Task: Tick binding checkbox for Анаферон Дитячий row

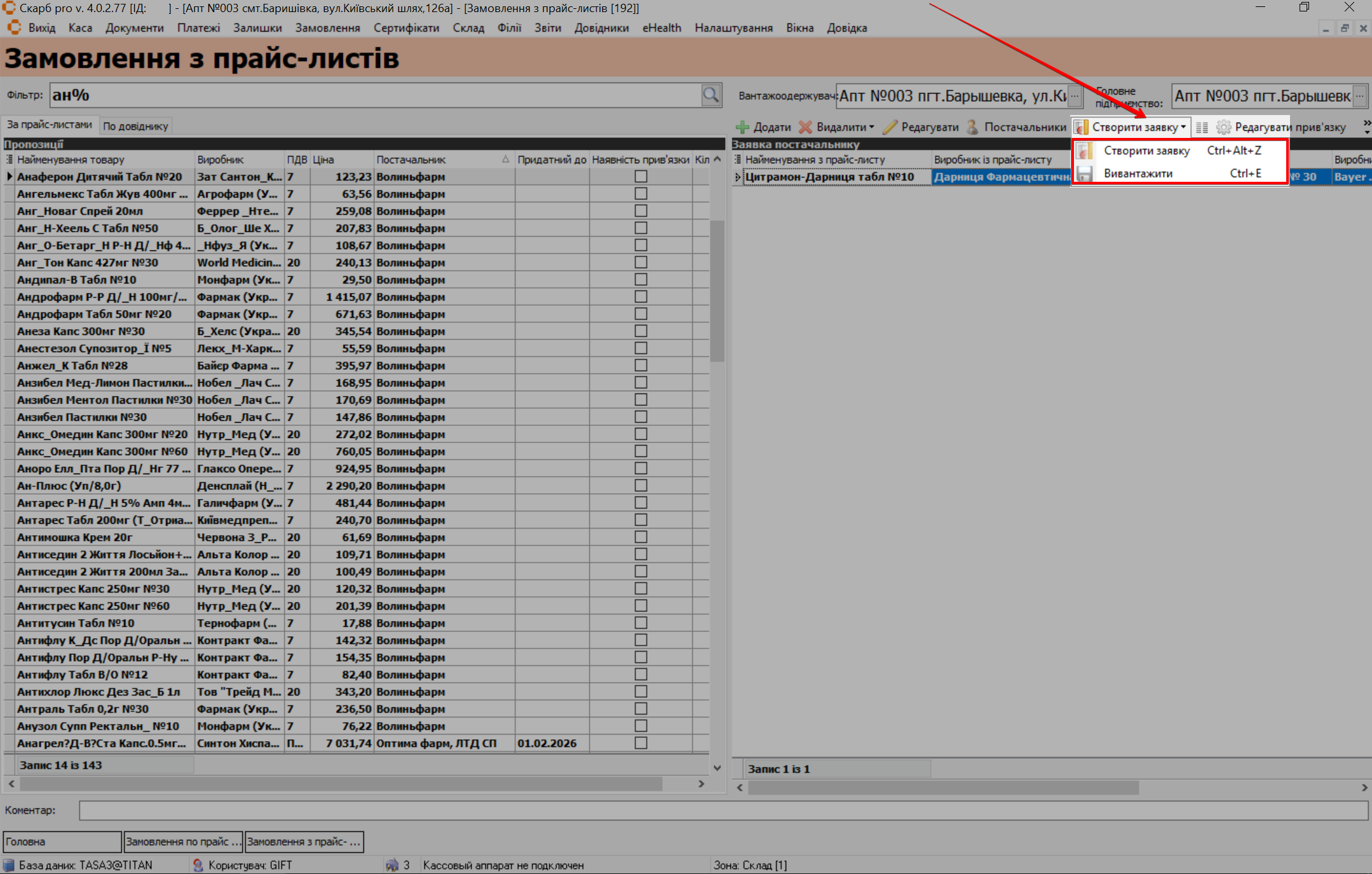Action: (x=641, y=177)
